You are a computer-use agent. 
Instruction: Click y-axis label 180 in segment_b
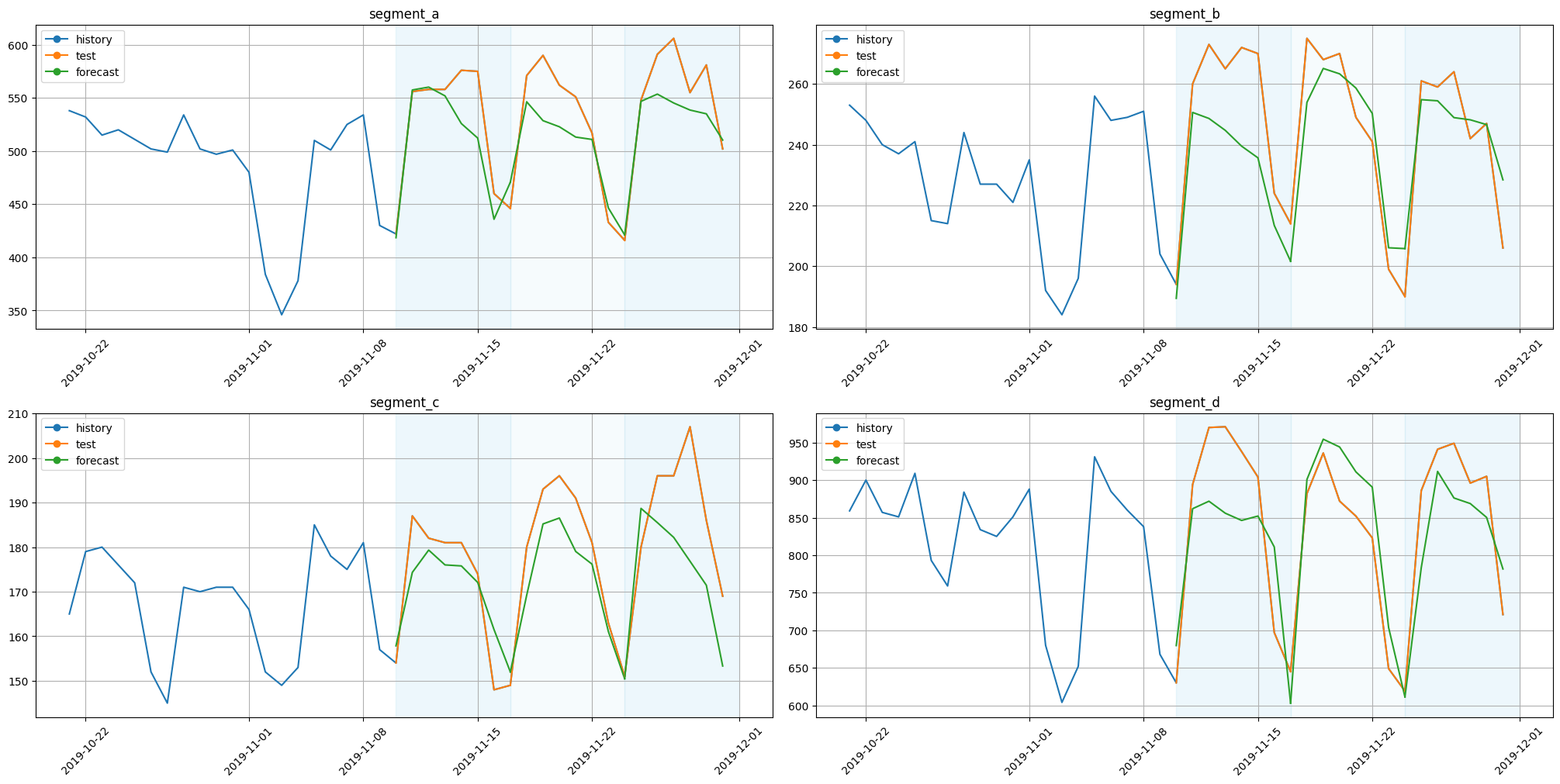(x=800, y=327)
